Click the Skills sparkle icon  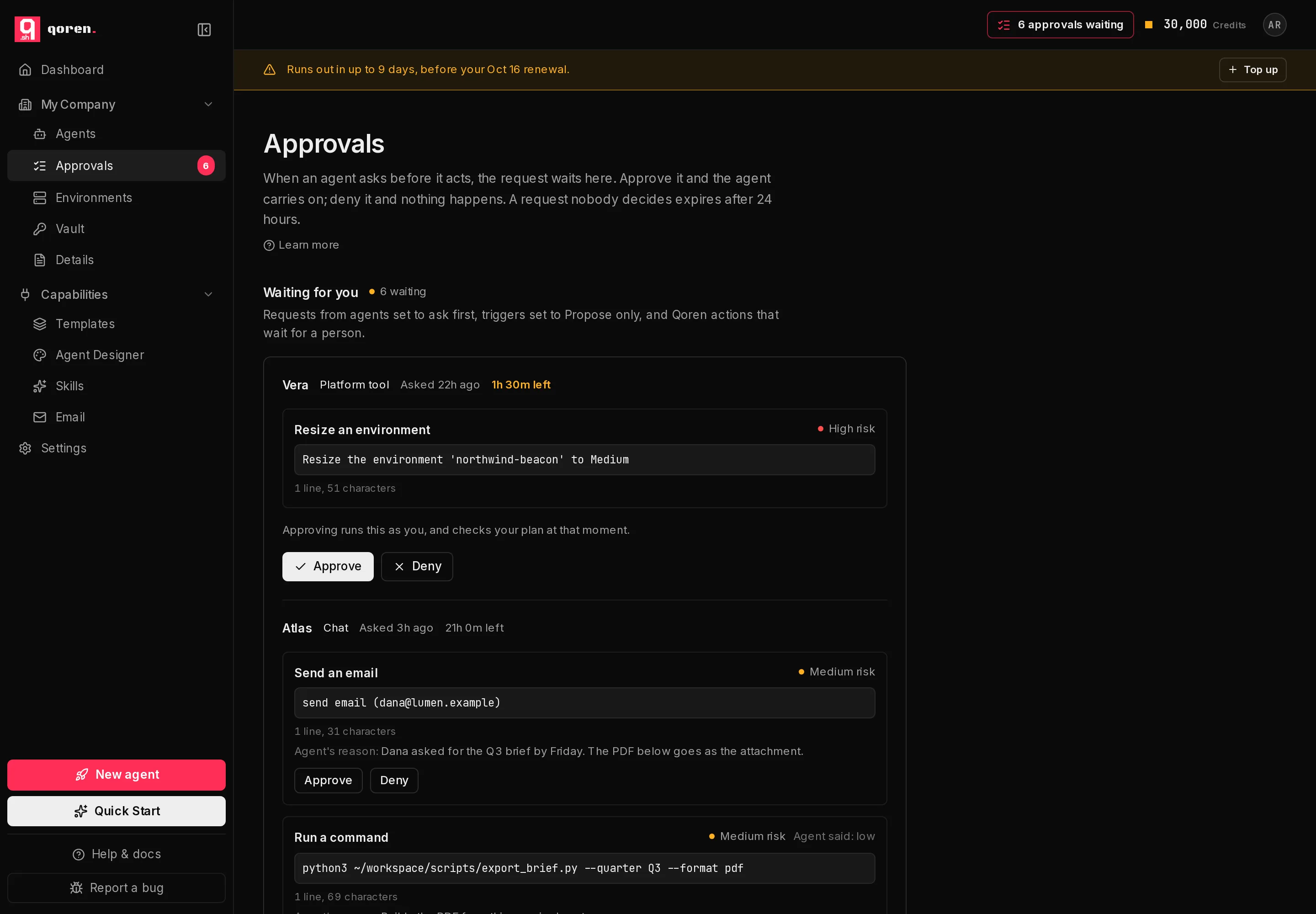pyautogui.click(x=39, y=386)
